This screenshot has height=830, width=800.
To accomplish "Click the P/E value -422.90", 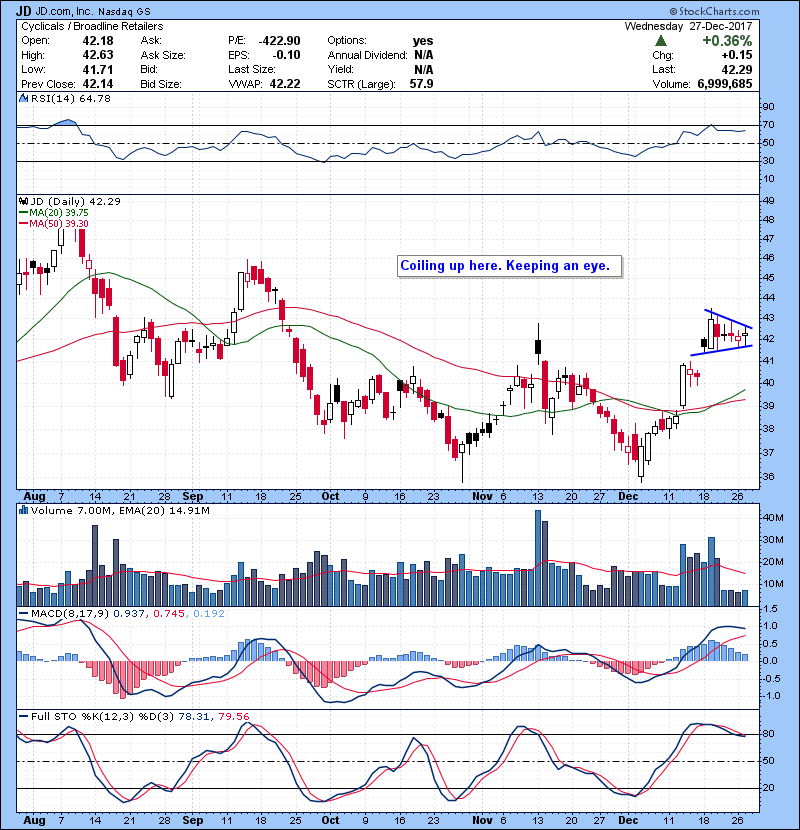I will click(280, 41).
